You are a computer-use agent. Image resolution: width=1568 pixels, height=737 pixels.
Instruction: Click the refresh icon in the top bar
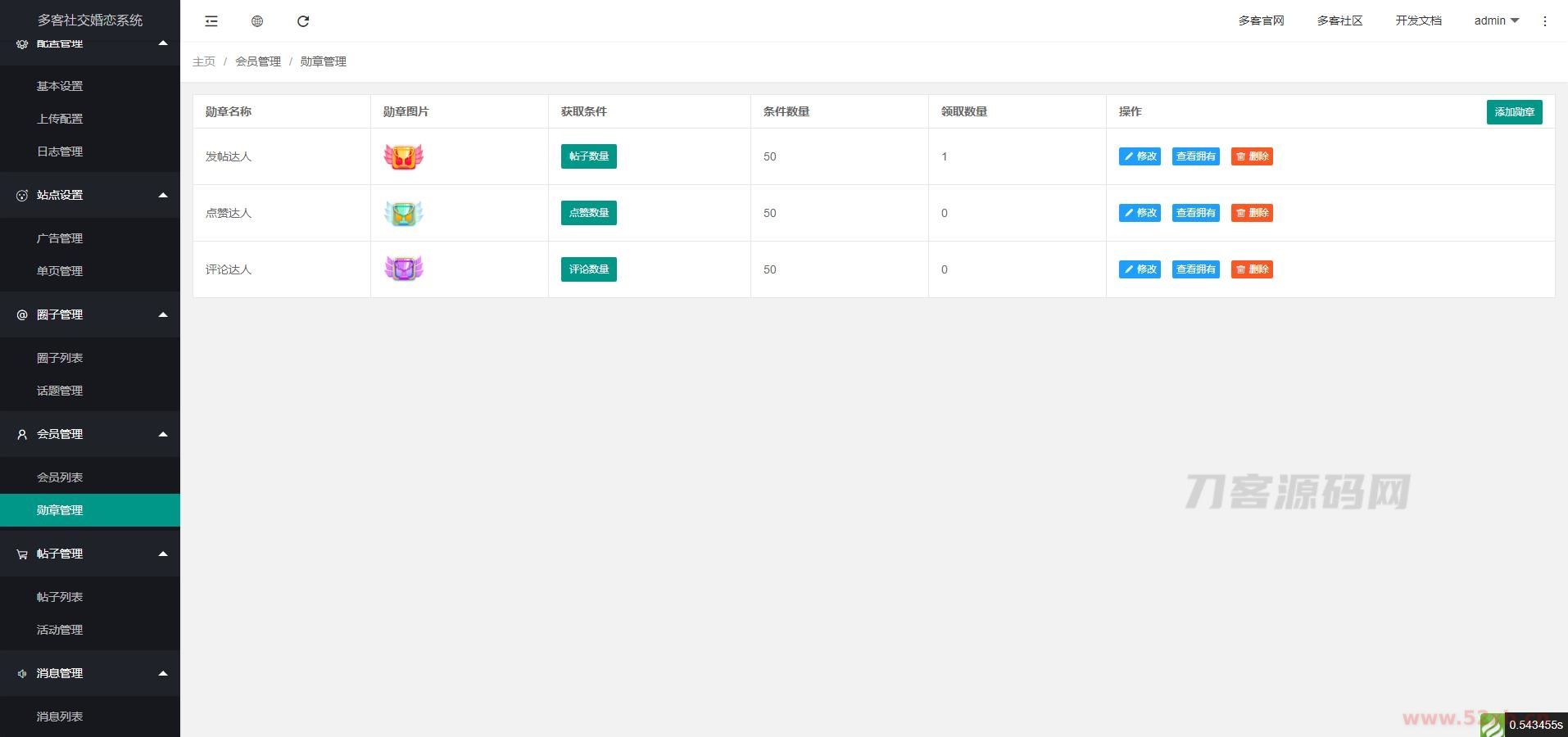click(x=303, y=21)
